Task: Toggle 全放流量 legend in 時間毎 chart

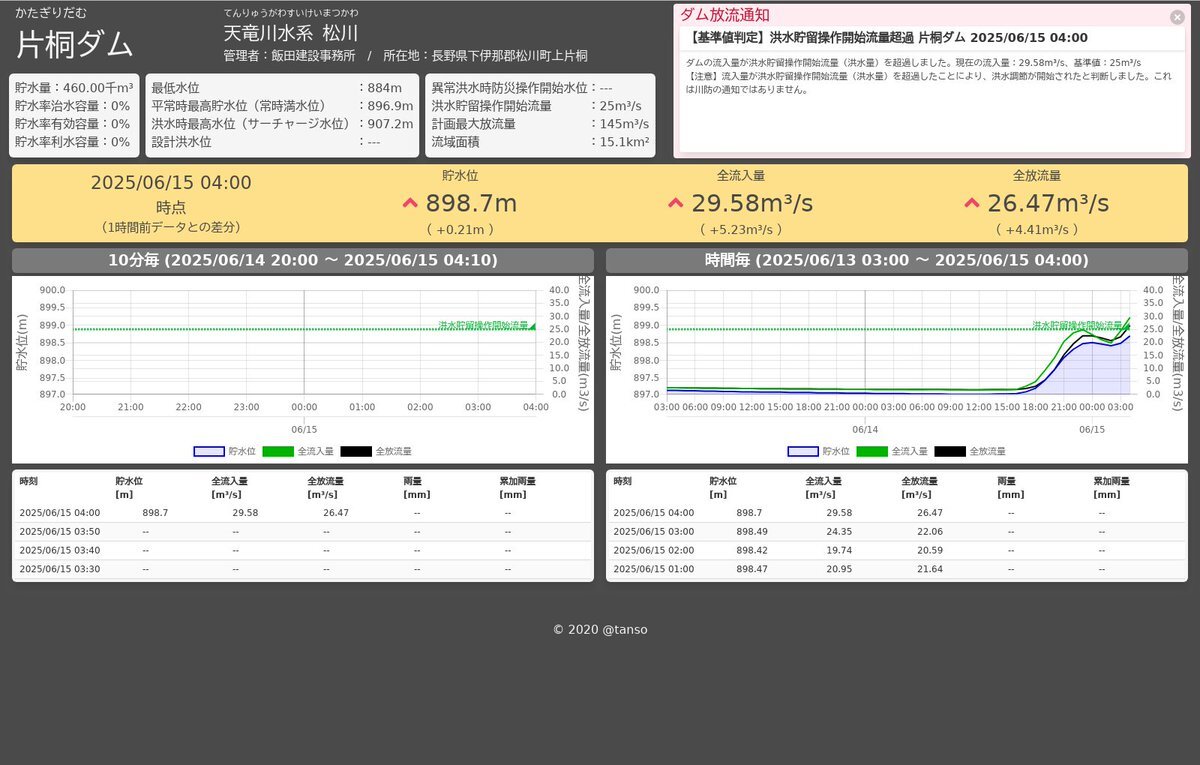Action: tap(970, 451)
